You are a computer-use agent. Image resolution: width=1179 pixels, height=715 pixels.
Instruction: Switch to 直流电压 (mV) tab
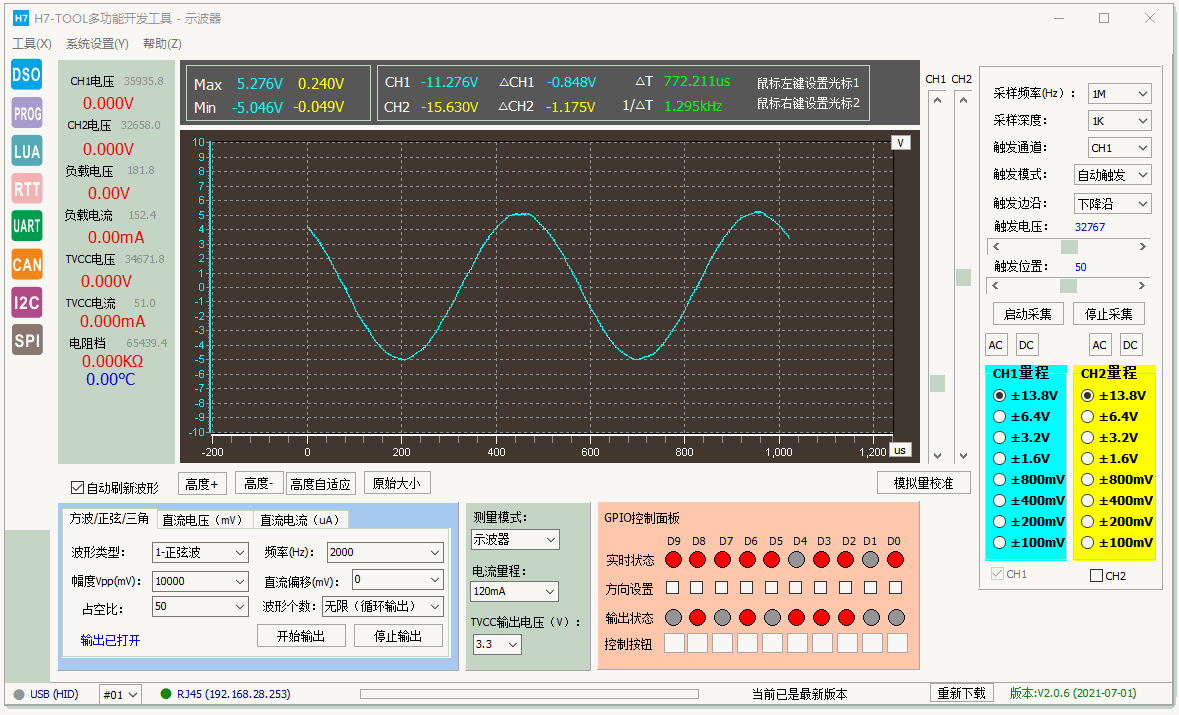tap(205, 520)
